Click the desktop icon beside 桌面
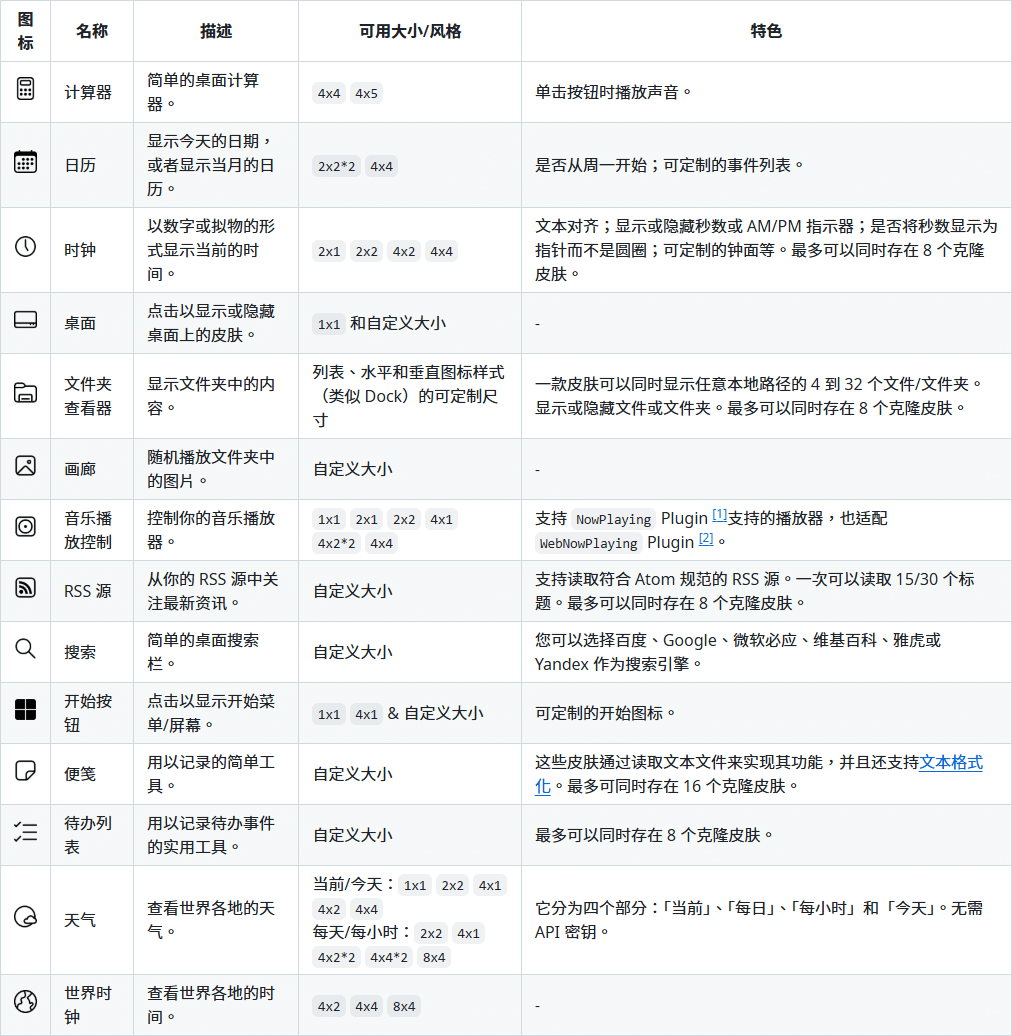This screenshot has width=1012, height=1036. click(x=25, y=320)
